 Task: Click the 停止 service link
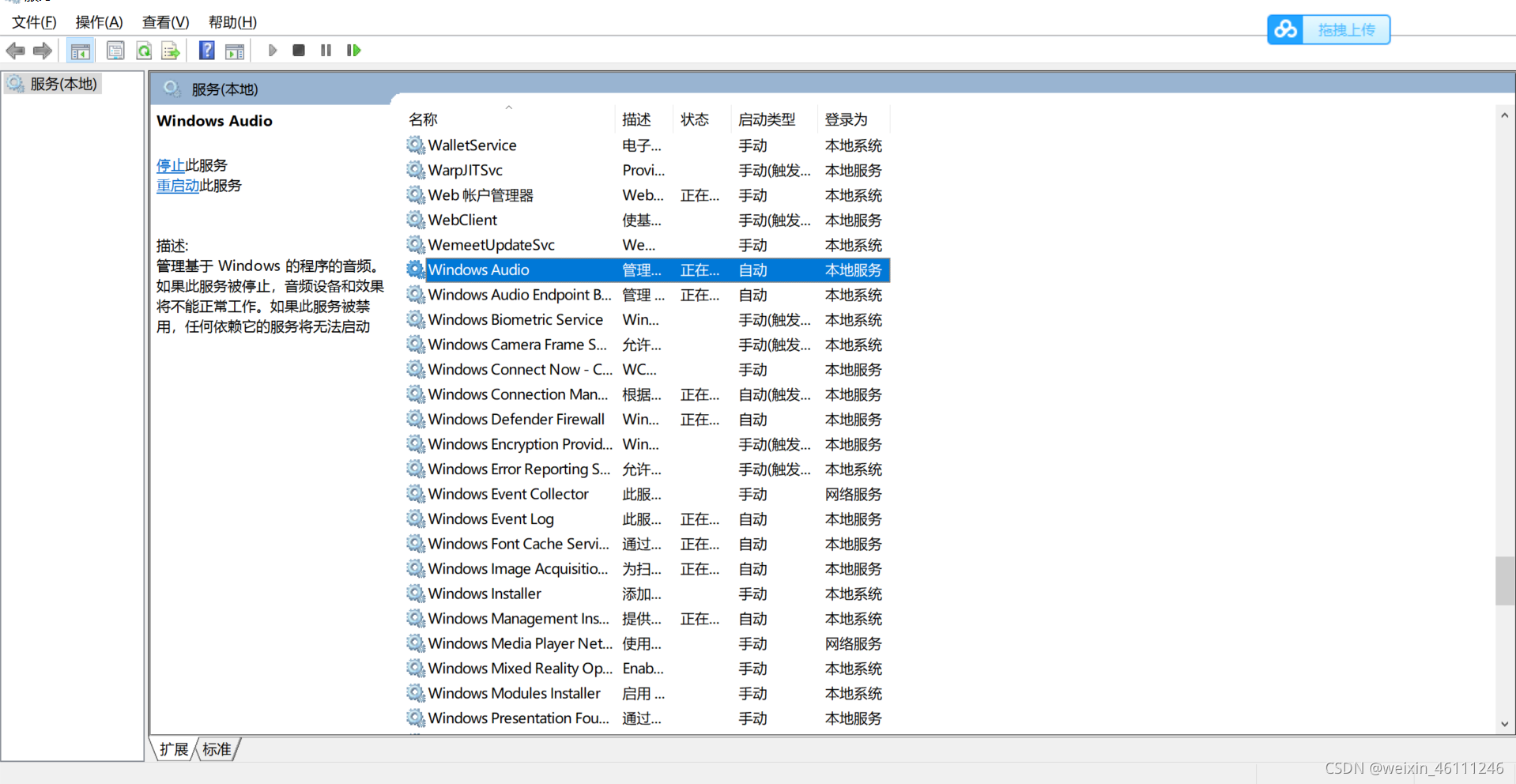pyautogui.click(x=171, y=165)
